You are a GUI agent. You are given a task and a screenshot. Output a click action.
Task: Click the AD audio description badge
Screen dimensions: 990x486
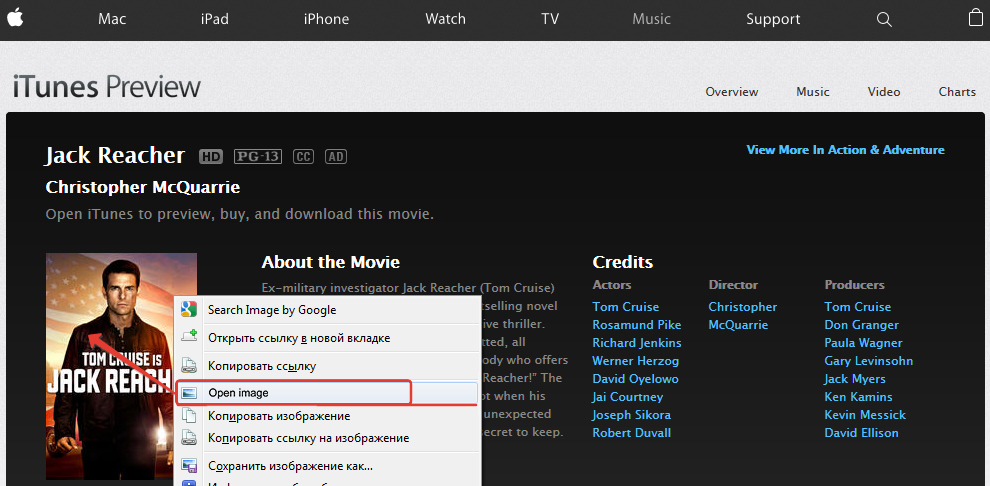click(x=336, y=157)
